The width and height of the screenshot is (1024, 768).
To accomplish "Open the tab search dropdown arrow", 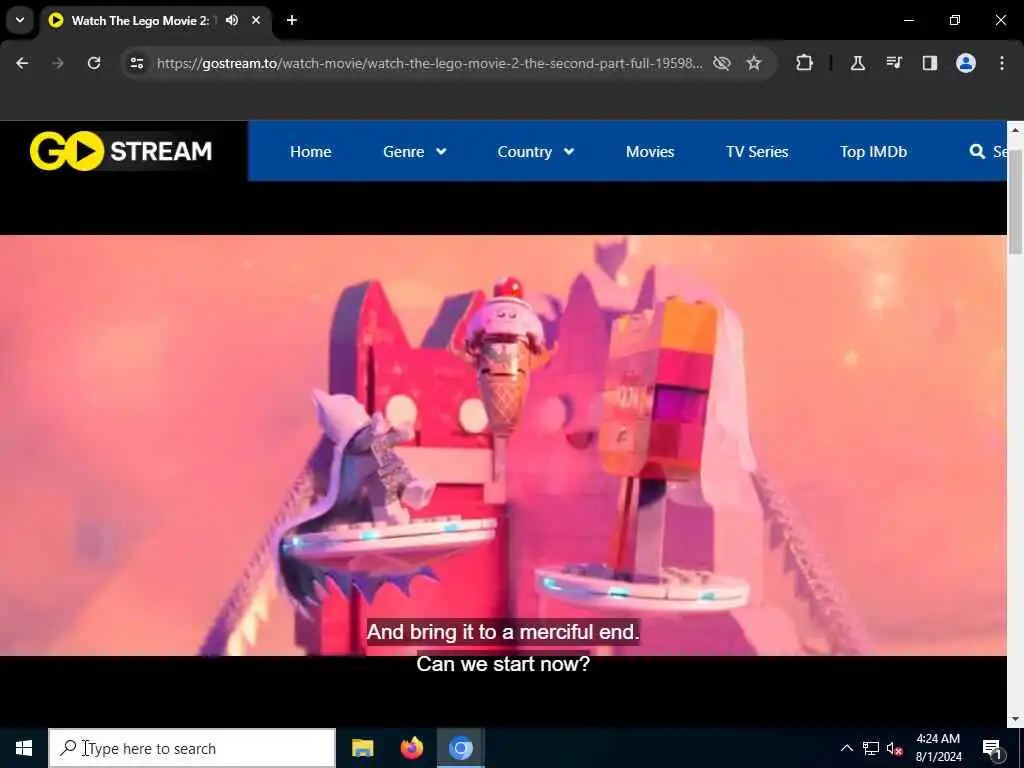I will pos(20,20).
